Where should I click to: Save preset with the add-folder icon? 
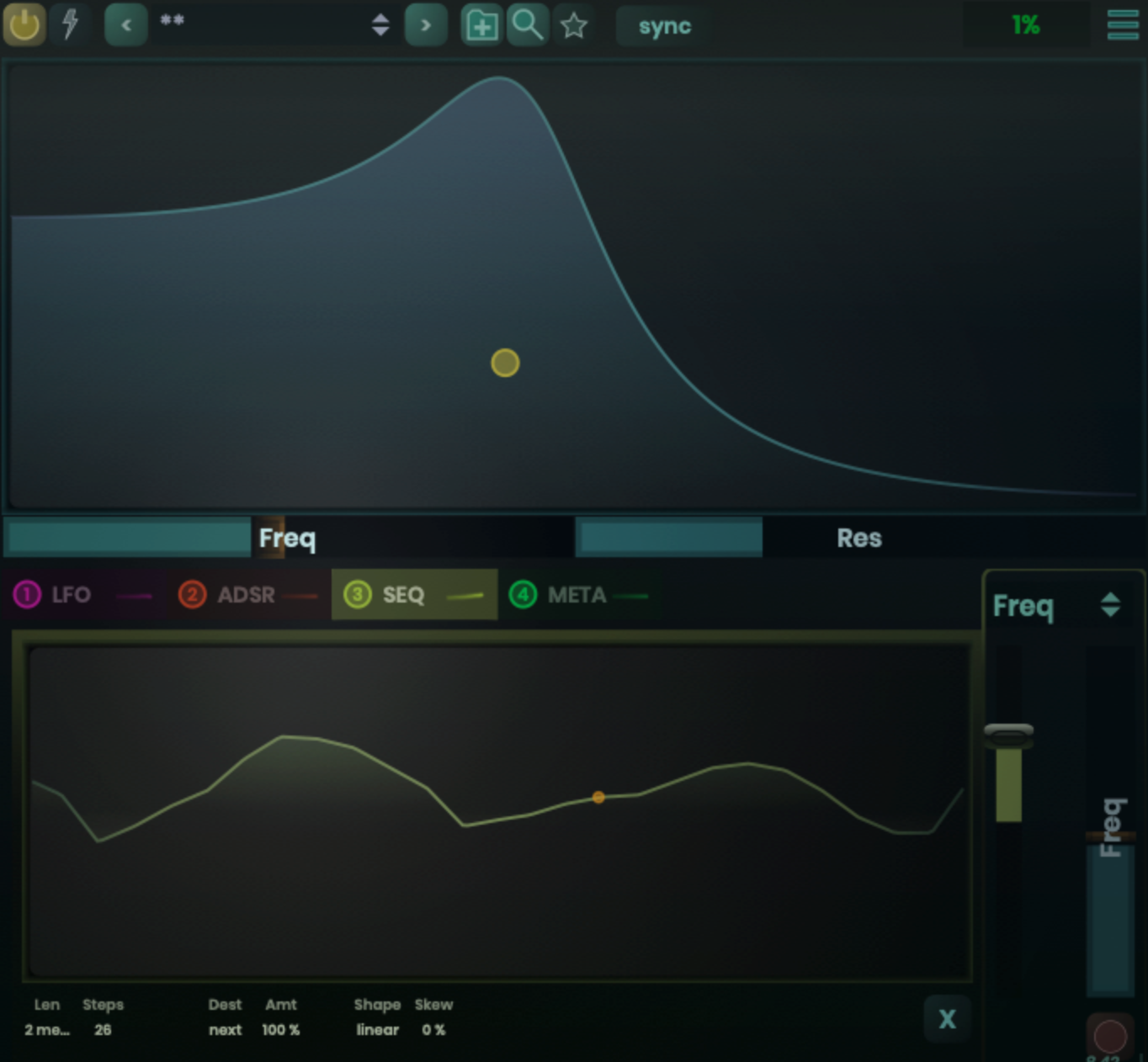[x=481, y=25]
